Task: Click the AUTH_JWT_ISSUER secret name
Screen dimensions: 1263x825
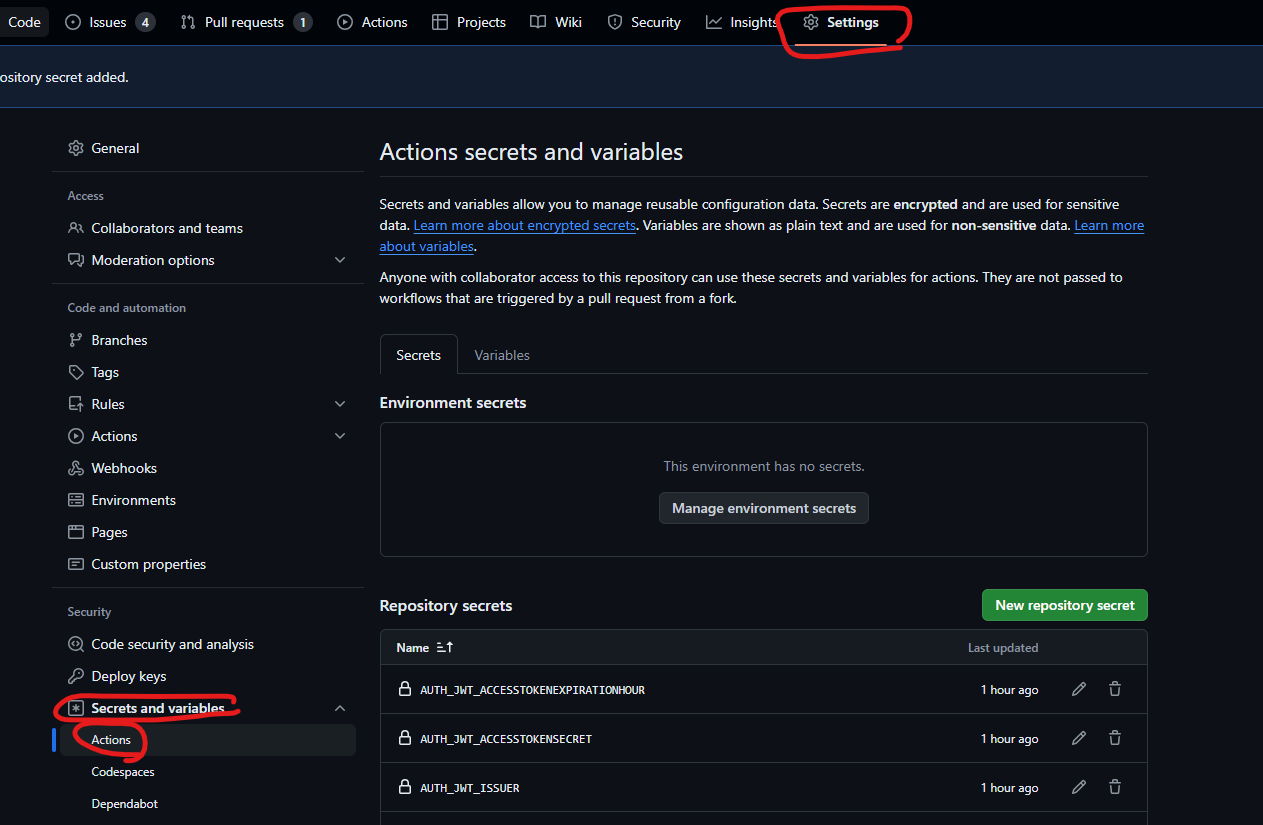Action: pos(470,788)
